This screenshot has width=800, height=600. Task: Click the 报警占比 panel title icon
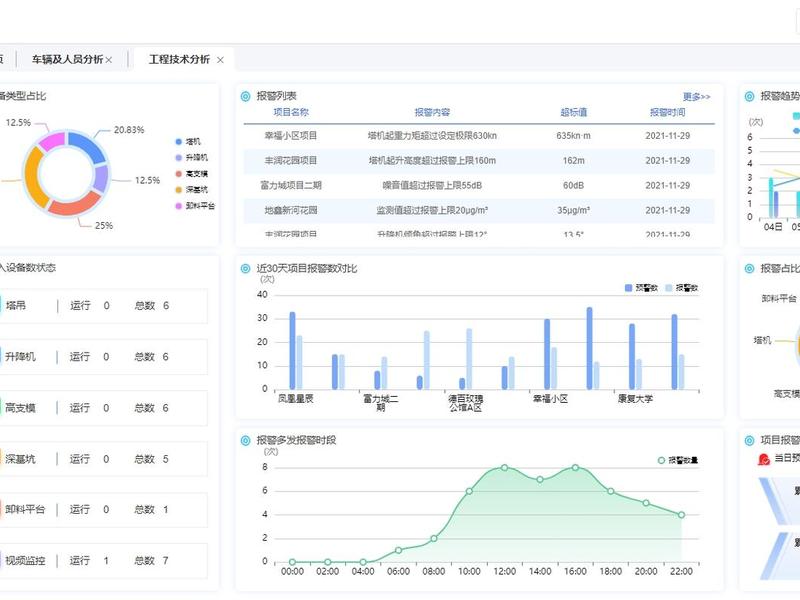[749, 269]
